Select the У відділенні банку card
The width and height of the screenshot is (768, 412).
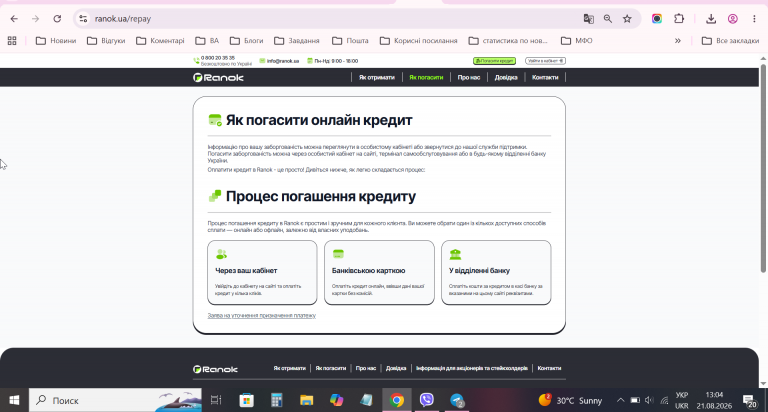tap(496, 272)
